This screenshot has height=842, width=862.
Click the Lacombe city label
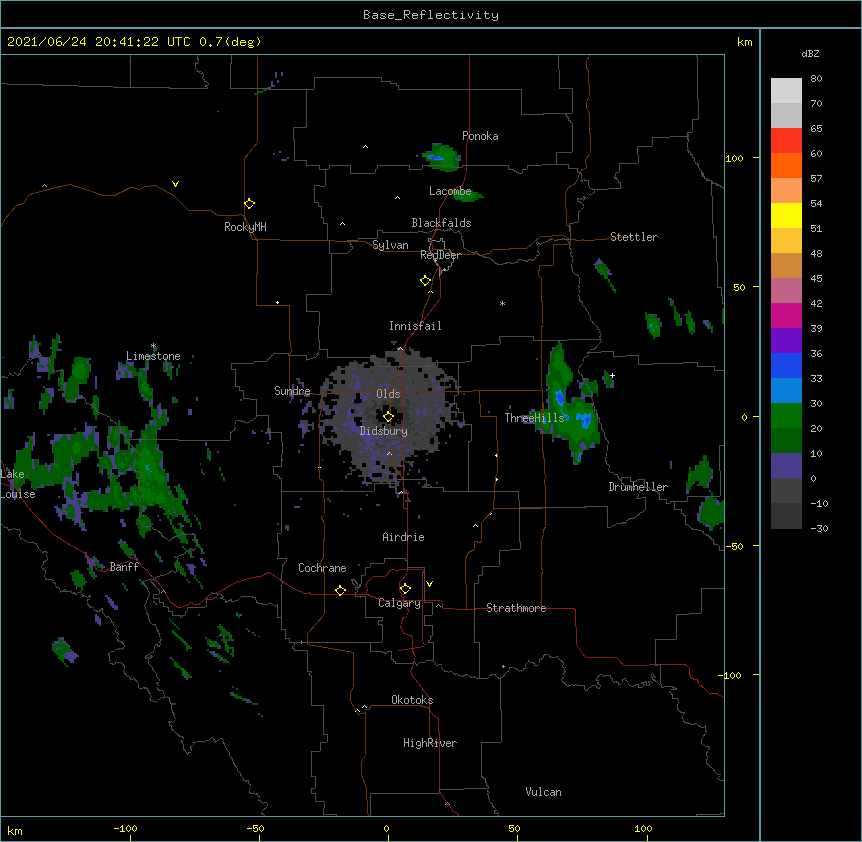[450, 191]
